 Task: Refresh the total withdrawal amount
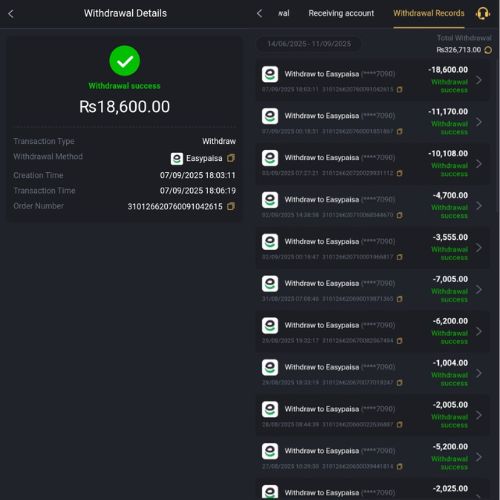tap(488, 50)
